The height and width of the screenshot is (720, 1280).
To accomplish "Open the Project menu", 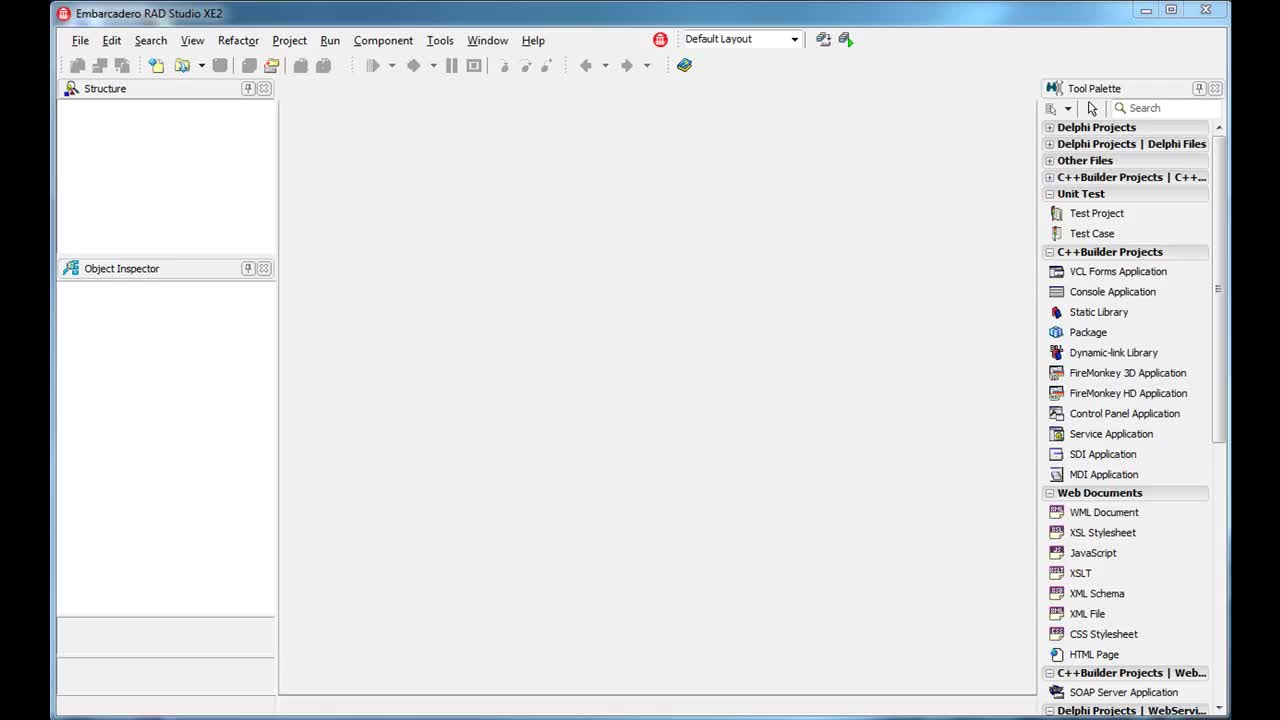I will pyautogui.click(x=289, y=40).
